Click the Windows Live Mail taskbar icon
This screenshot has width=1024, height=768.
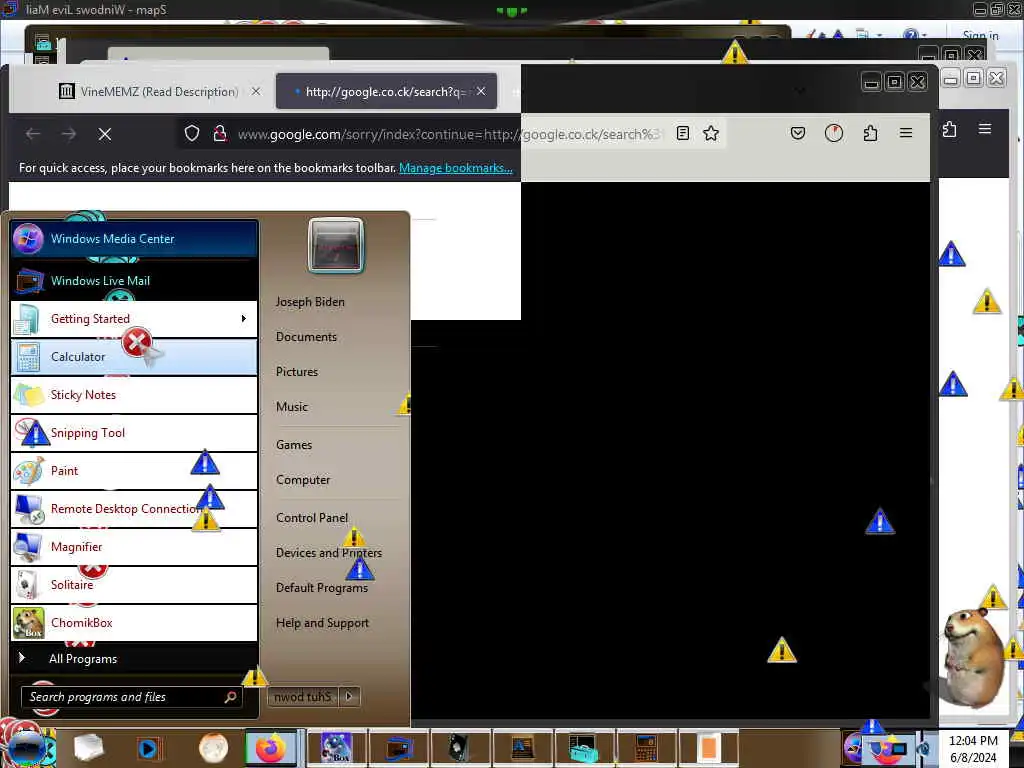[398, 748]
